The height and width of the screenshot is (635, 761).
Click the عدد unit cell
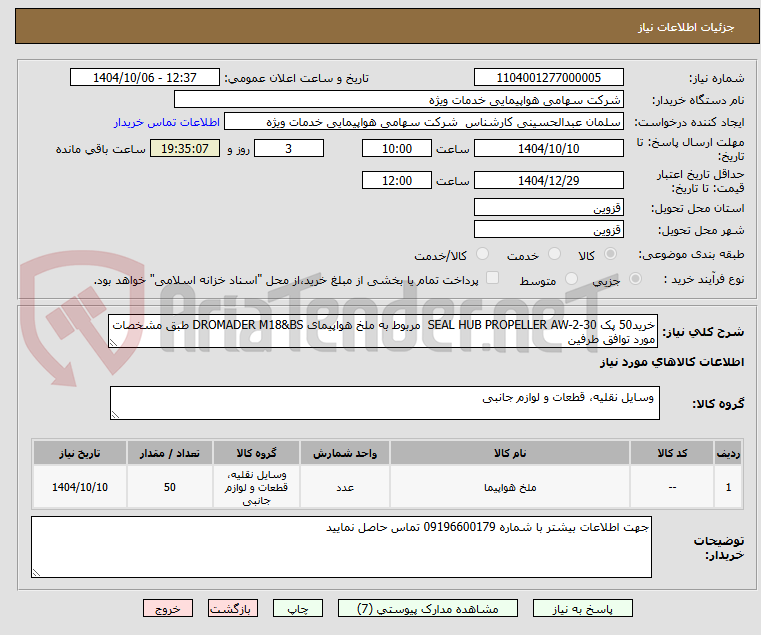tap(345, 487)
